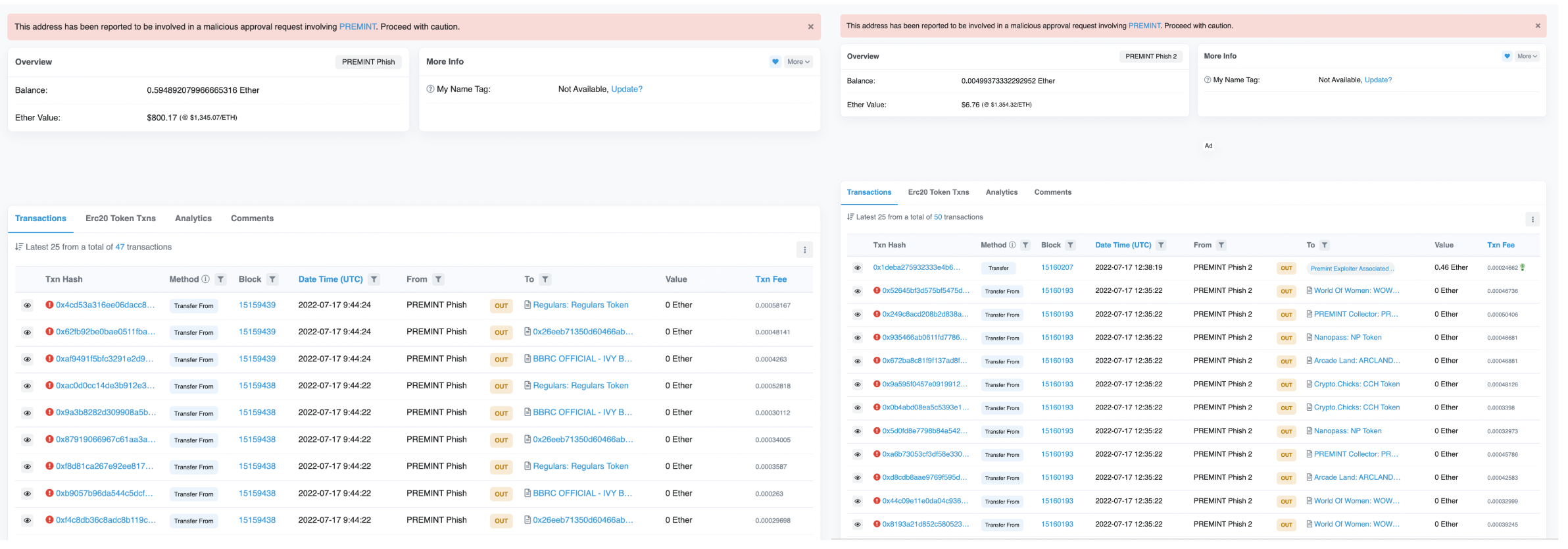Dismiss the warning banner on the 47-transaction page
This screenshot has width=1568, height=549.
[810, 27]
